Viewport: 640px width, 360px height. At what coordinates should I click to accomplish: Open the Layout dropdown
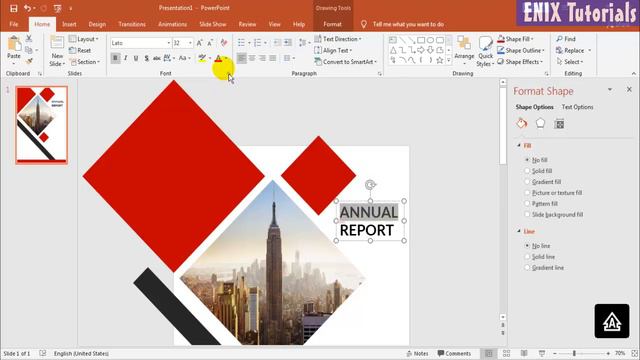click(x=84, y=39)
